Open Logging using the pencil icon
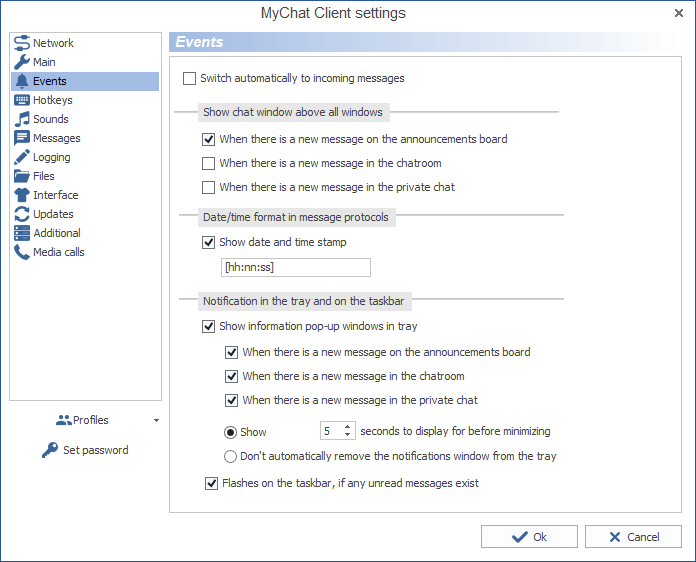The width and height of the screenshot is (696, 562). click(x=22, y=157)
